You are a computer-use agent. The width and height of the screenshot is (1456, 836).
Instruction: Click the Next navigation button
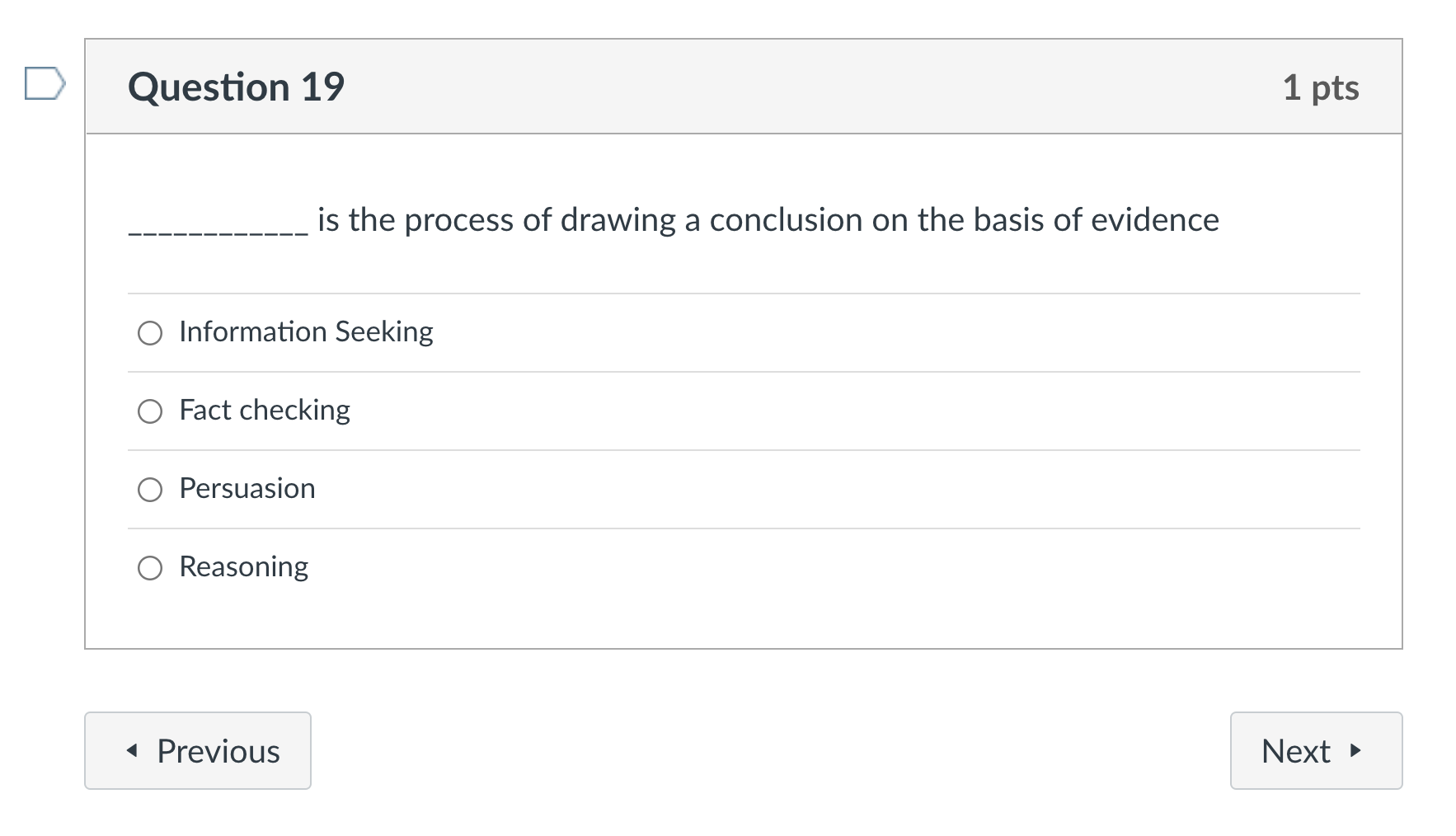1315,750
